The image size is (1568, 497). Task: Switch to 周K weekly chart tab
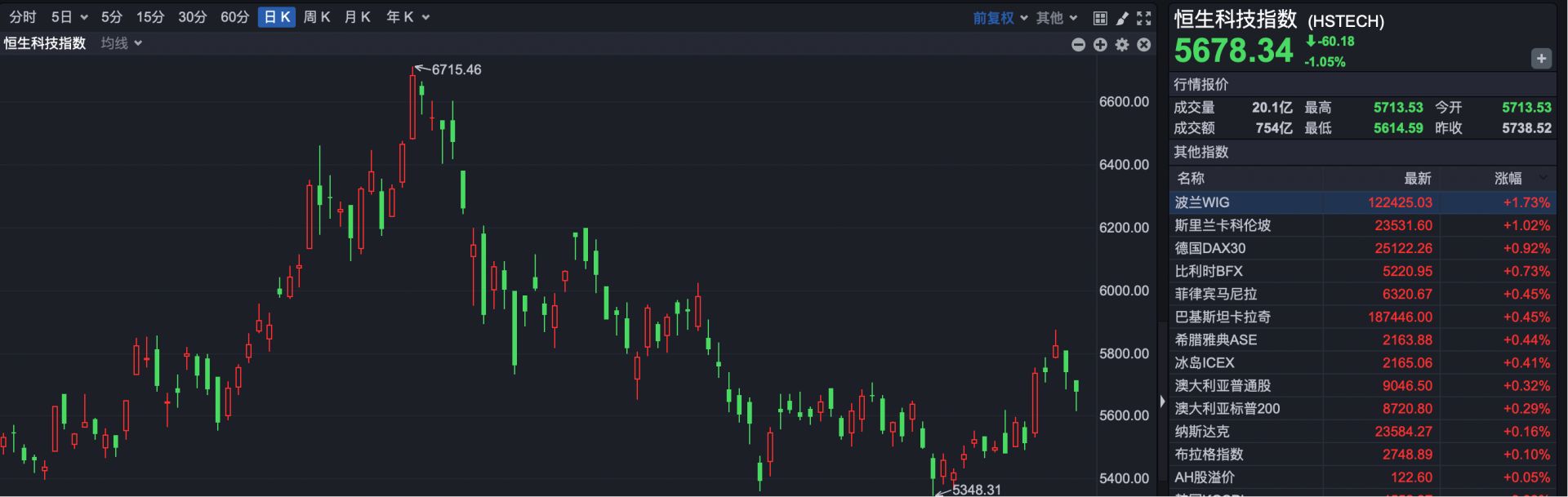pos(317,17)
